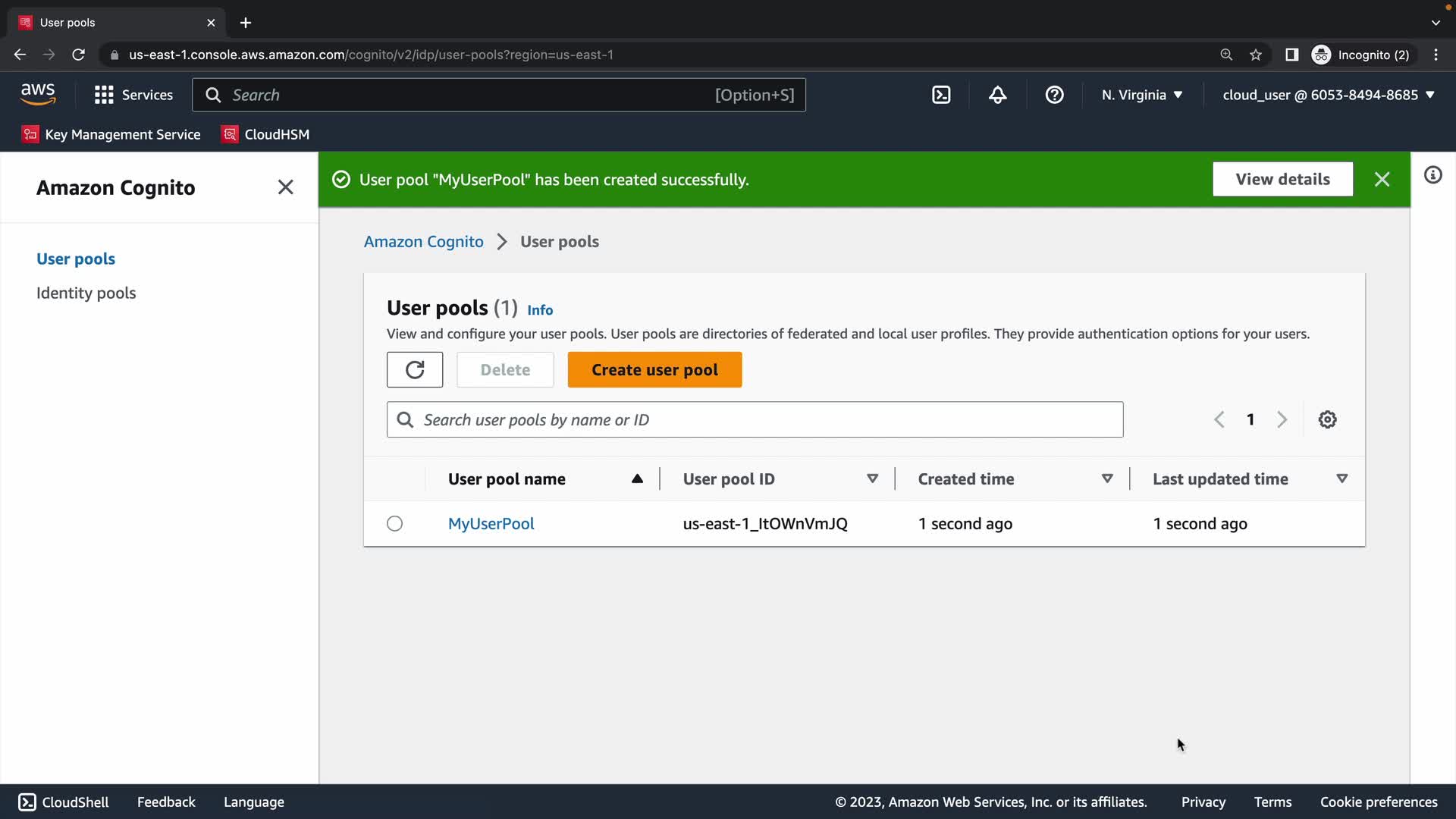Open the MyUserPool link
The image size is (1456, 819).
[491, 524]
